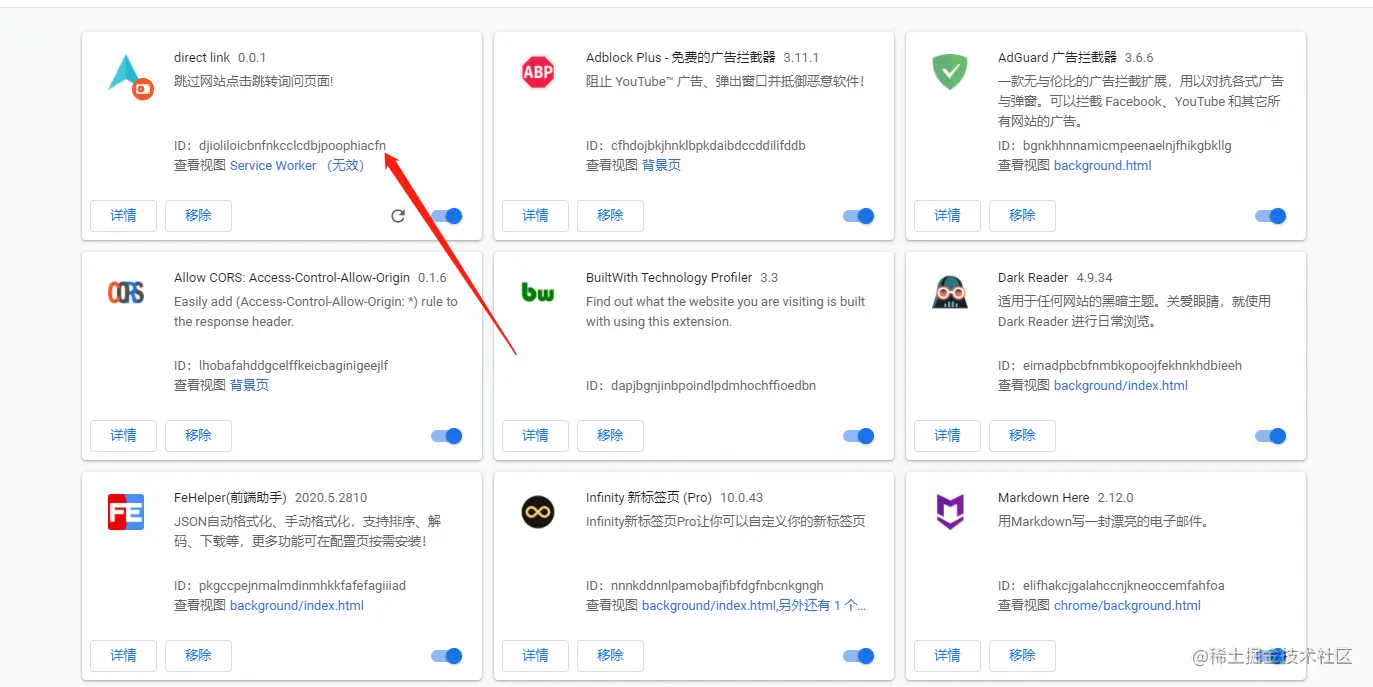Viewport: 1373px width, 687px height.
Task: Click the Markdown Here purple icon
Action: coord(950,512)
